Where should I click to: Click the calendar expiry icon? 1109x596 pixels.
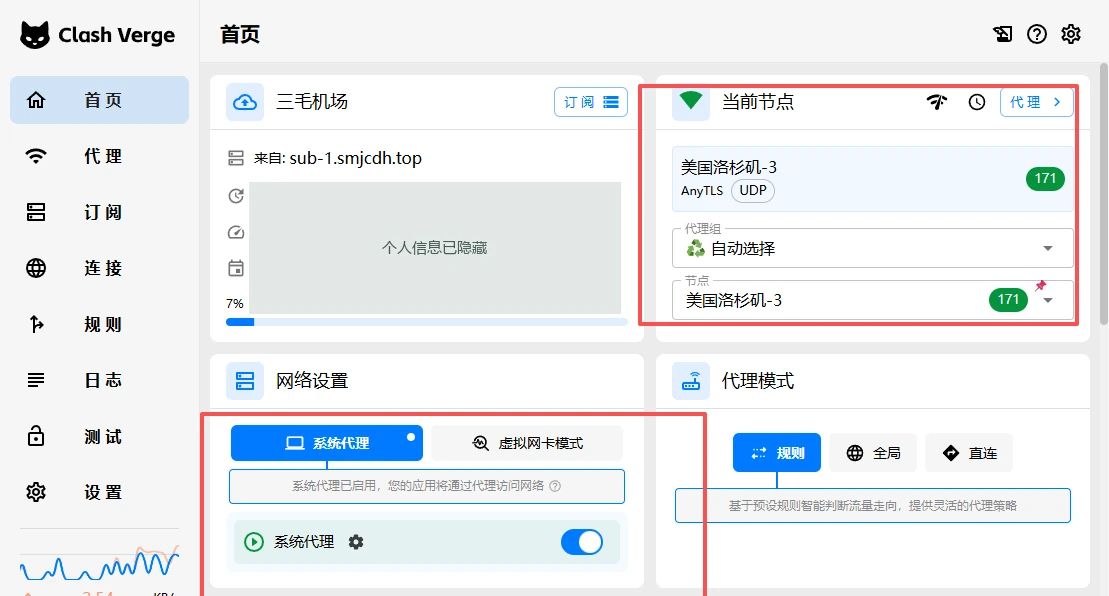(x=236, y=268)
